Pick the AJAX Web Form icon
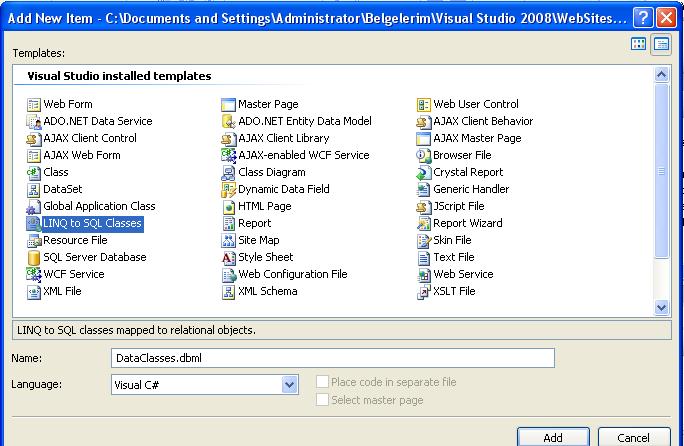Screen dimensions: 684x446 pyautogui.click(x=34, y=156)
